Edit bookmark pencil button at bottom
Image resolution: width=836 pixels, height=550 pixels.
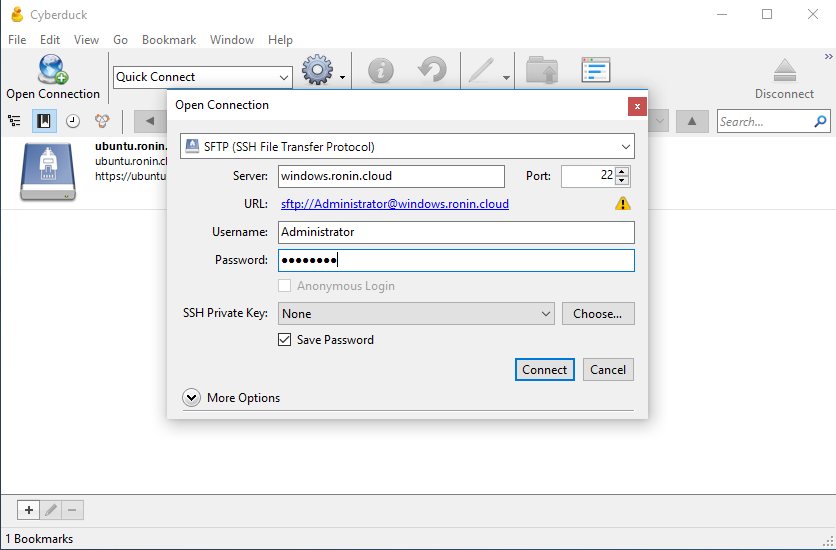51,511
